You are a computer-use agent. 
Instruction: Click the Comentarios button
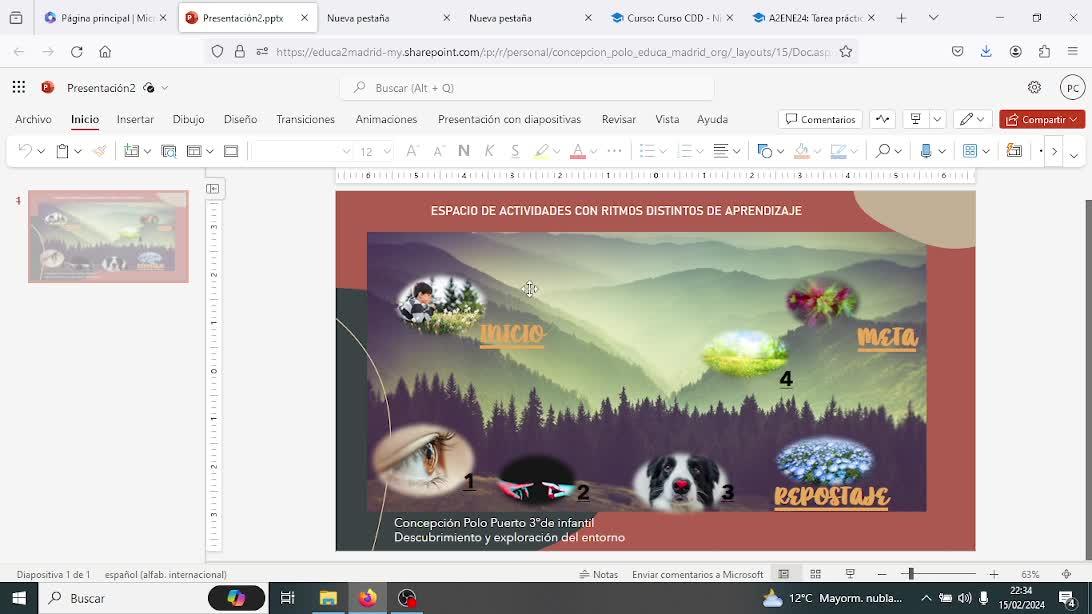coord(820,119)
